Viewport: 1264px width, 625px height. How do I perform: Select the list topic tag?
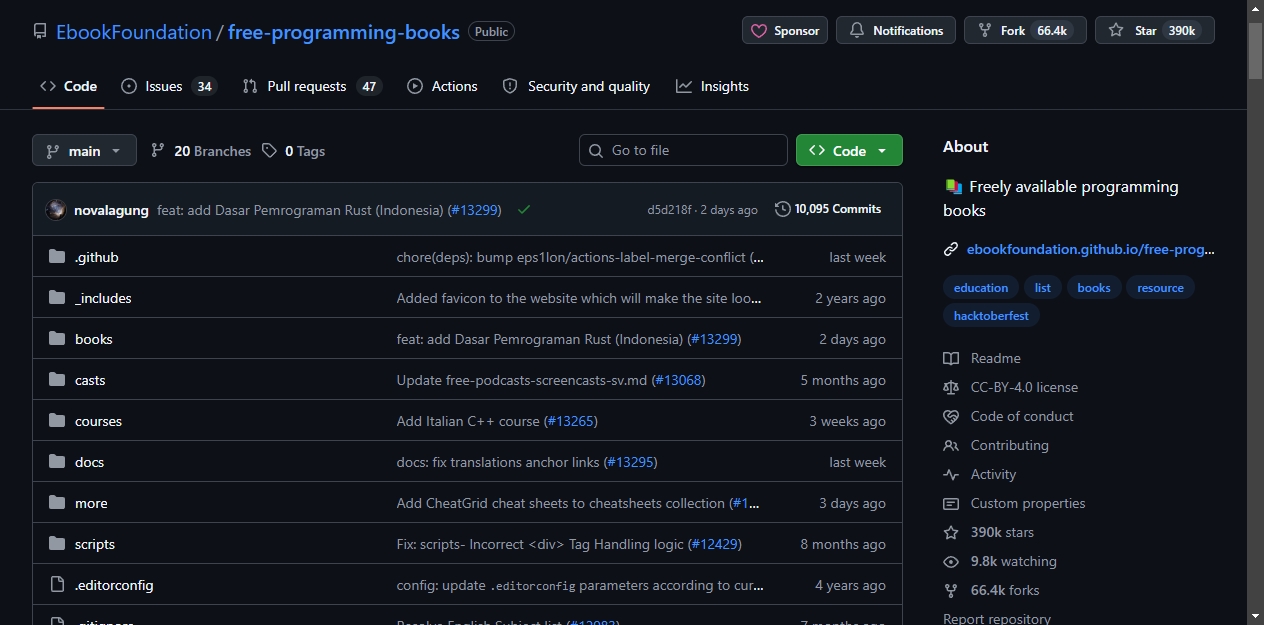tap(1043, 288)
